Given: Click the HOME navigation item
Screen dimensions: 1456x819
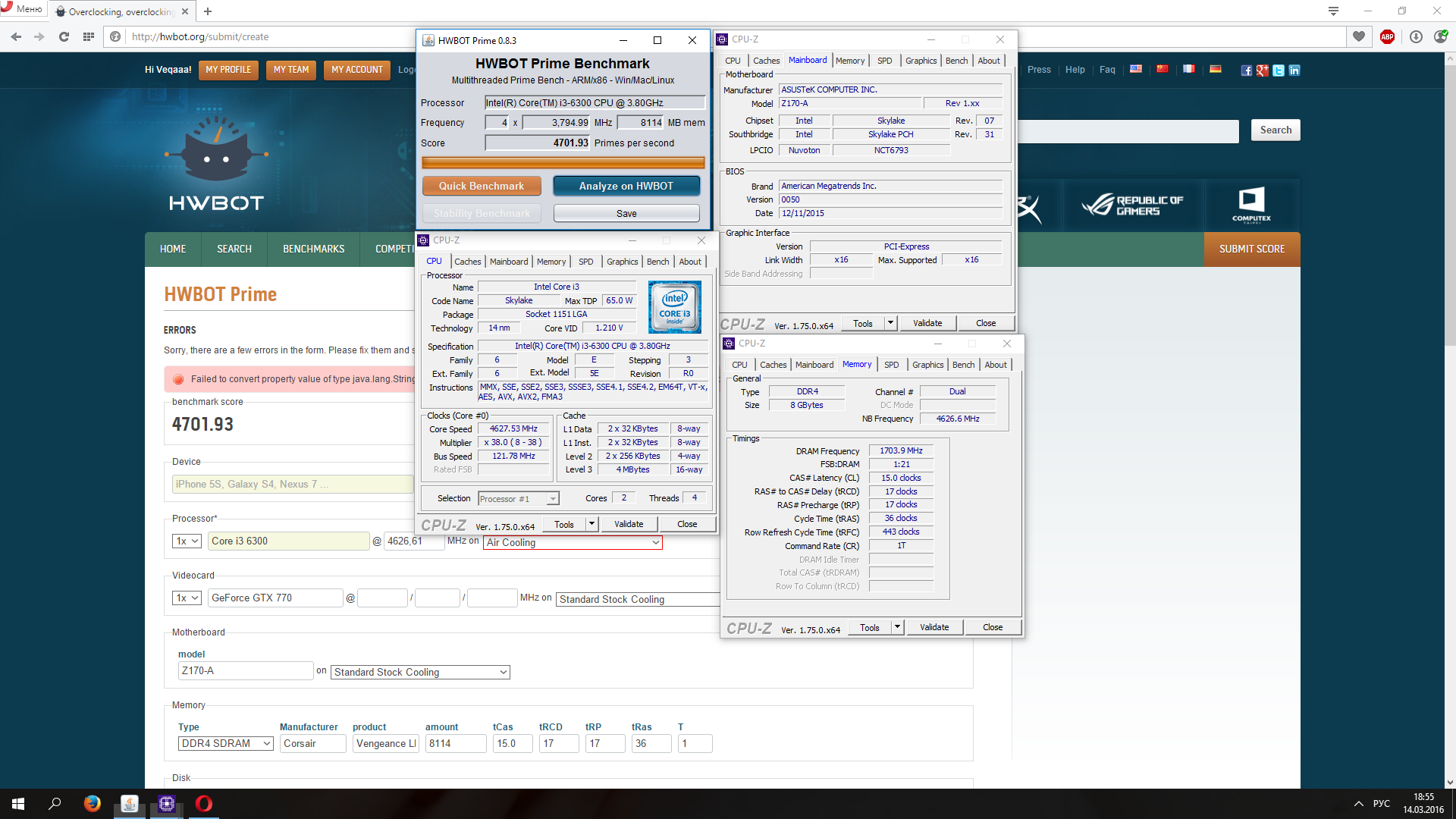Looking at the screenshot, I should click(173, 249).
